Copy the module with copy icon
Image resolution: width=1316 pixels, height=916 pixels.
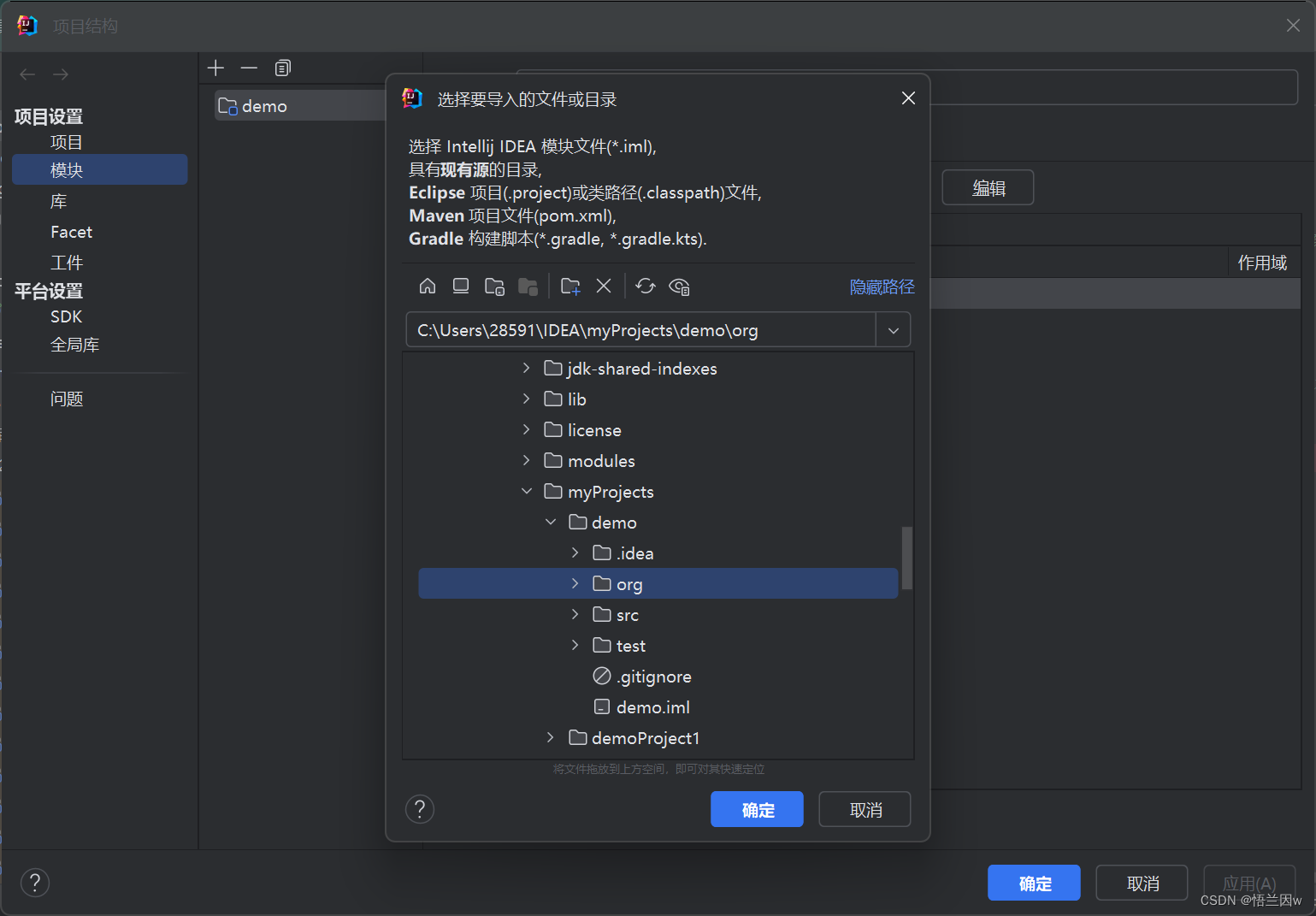pyautogui.click(x=283, y=68)
